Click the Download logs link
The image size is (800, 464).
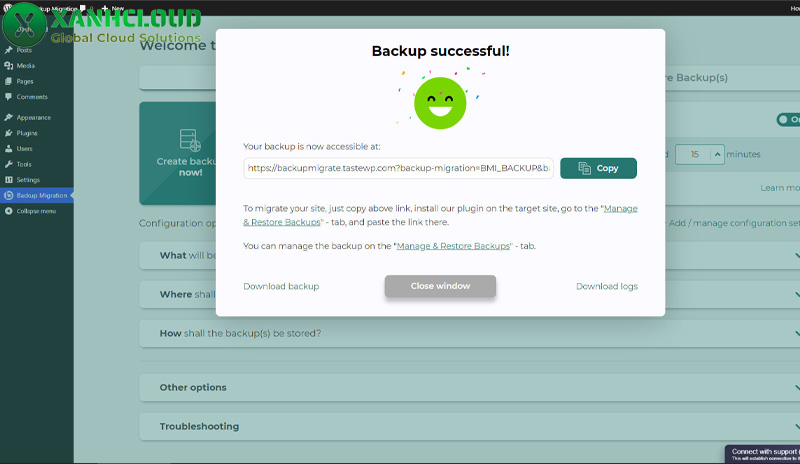[x=607, y=286]
